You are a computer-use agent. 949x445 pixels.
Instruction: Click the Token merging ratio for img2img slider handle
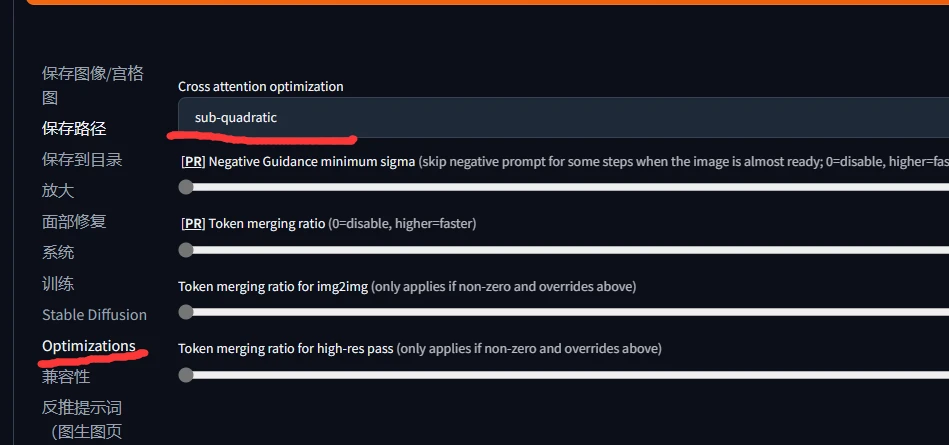pos(186,312)
